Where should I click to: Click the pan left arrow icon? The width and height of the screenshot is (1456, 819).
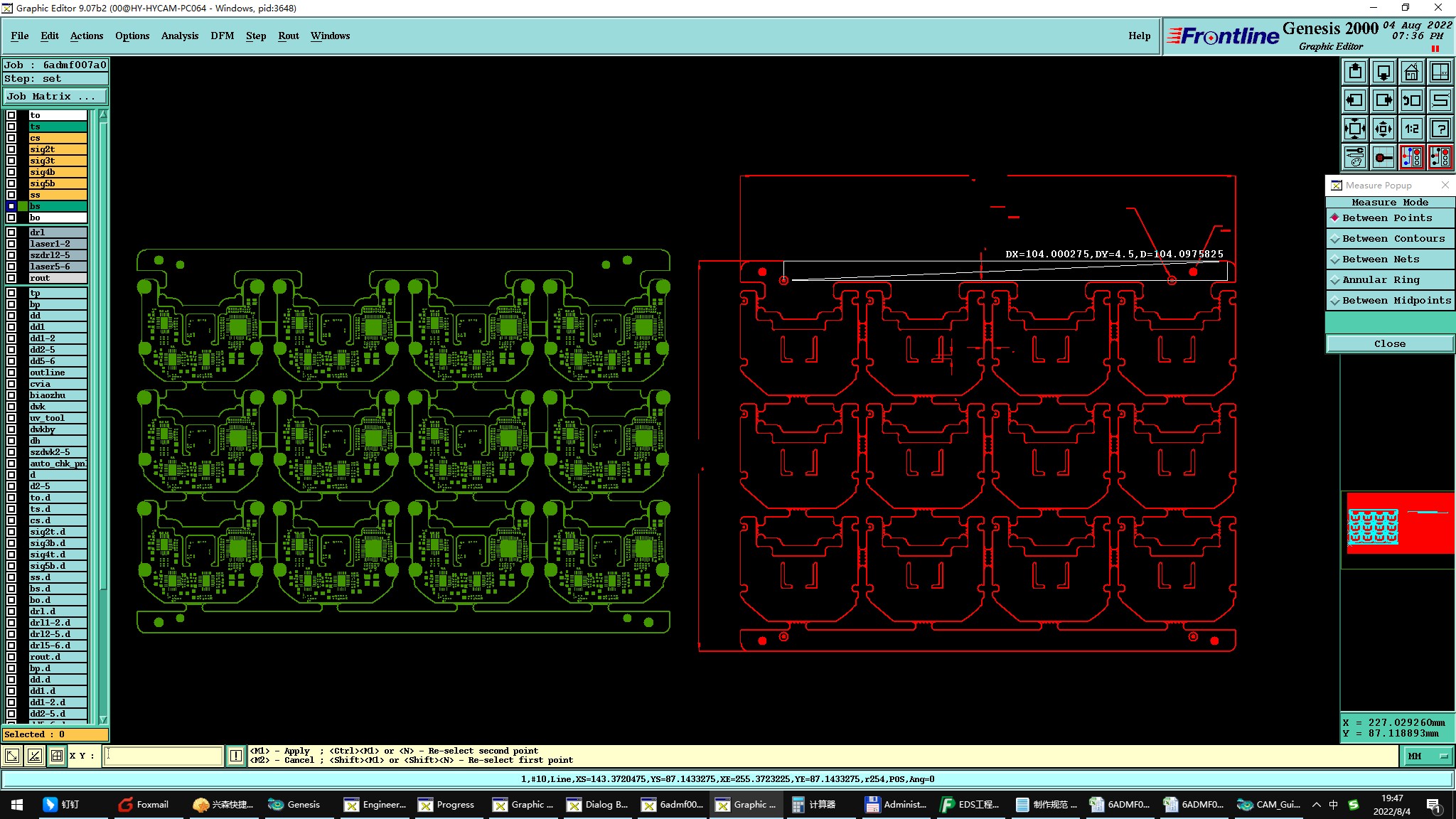[x=1355, y=100]
